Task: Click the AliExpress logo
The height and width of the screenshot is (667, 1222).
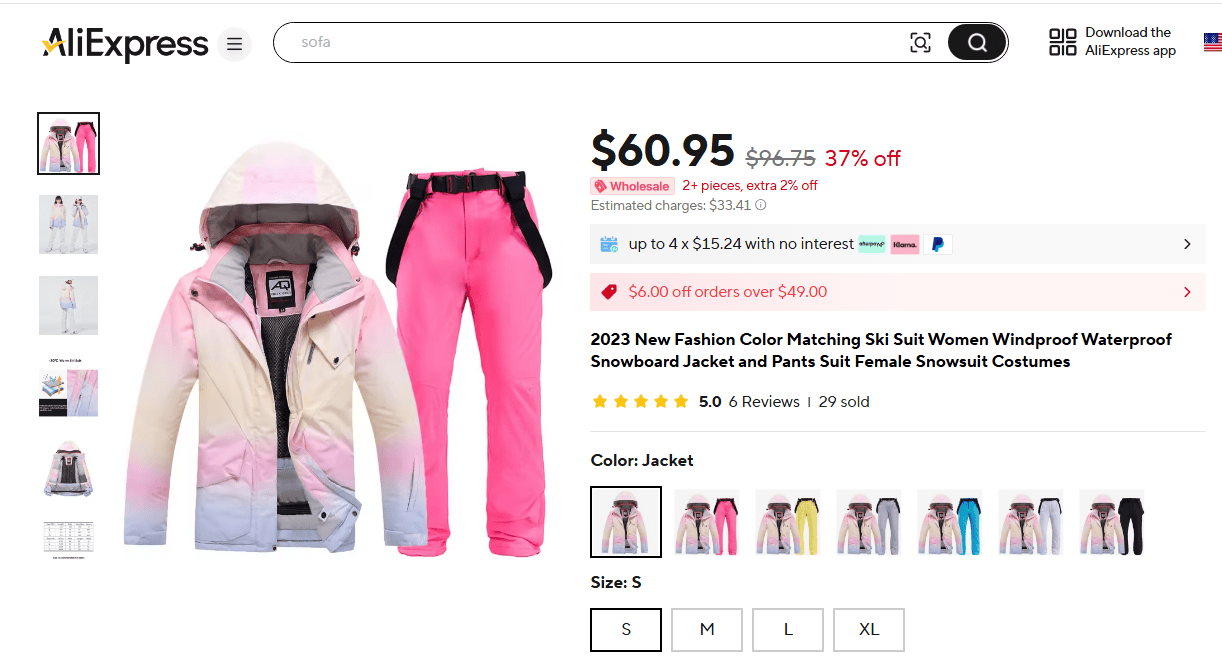Action: (x=125, y=44)
